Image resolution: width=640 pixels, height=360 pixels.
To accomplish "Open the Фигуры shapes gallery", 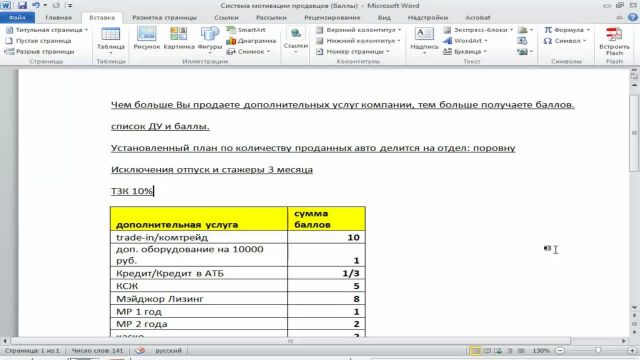I will (210, 40).
